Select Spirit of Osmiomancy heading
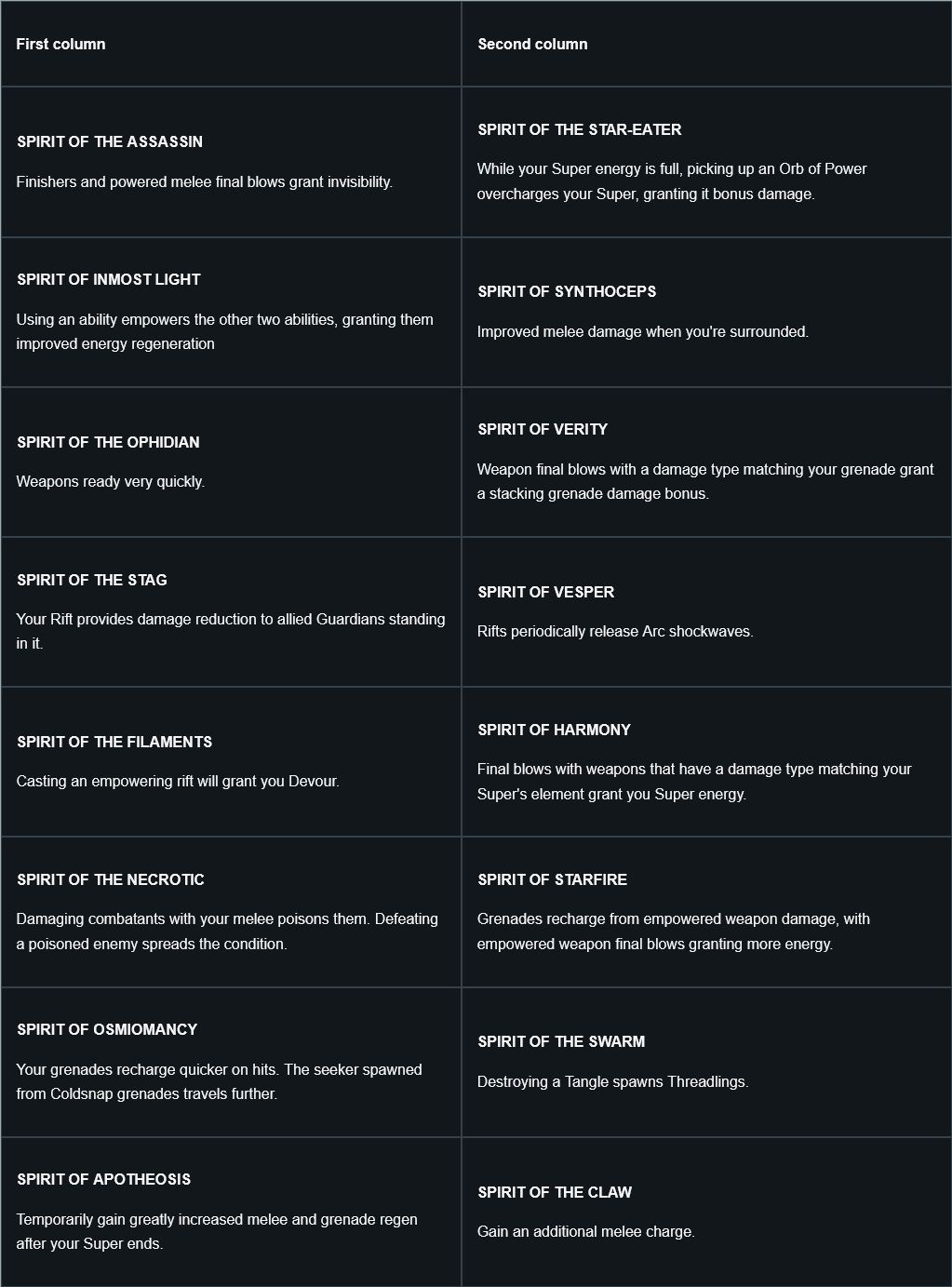The width and height of the screenshot is (952, 1287). coord(107,1029)
